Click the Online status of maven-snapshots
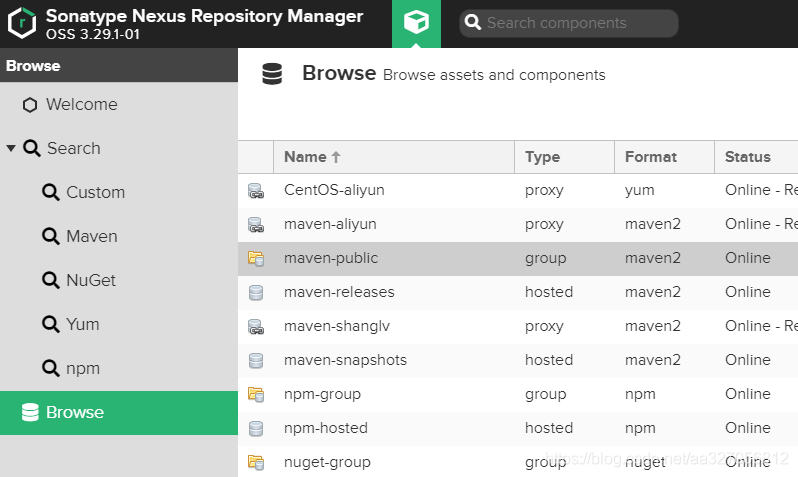 pyautogui.click(x=748, y=360)
